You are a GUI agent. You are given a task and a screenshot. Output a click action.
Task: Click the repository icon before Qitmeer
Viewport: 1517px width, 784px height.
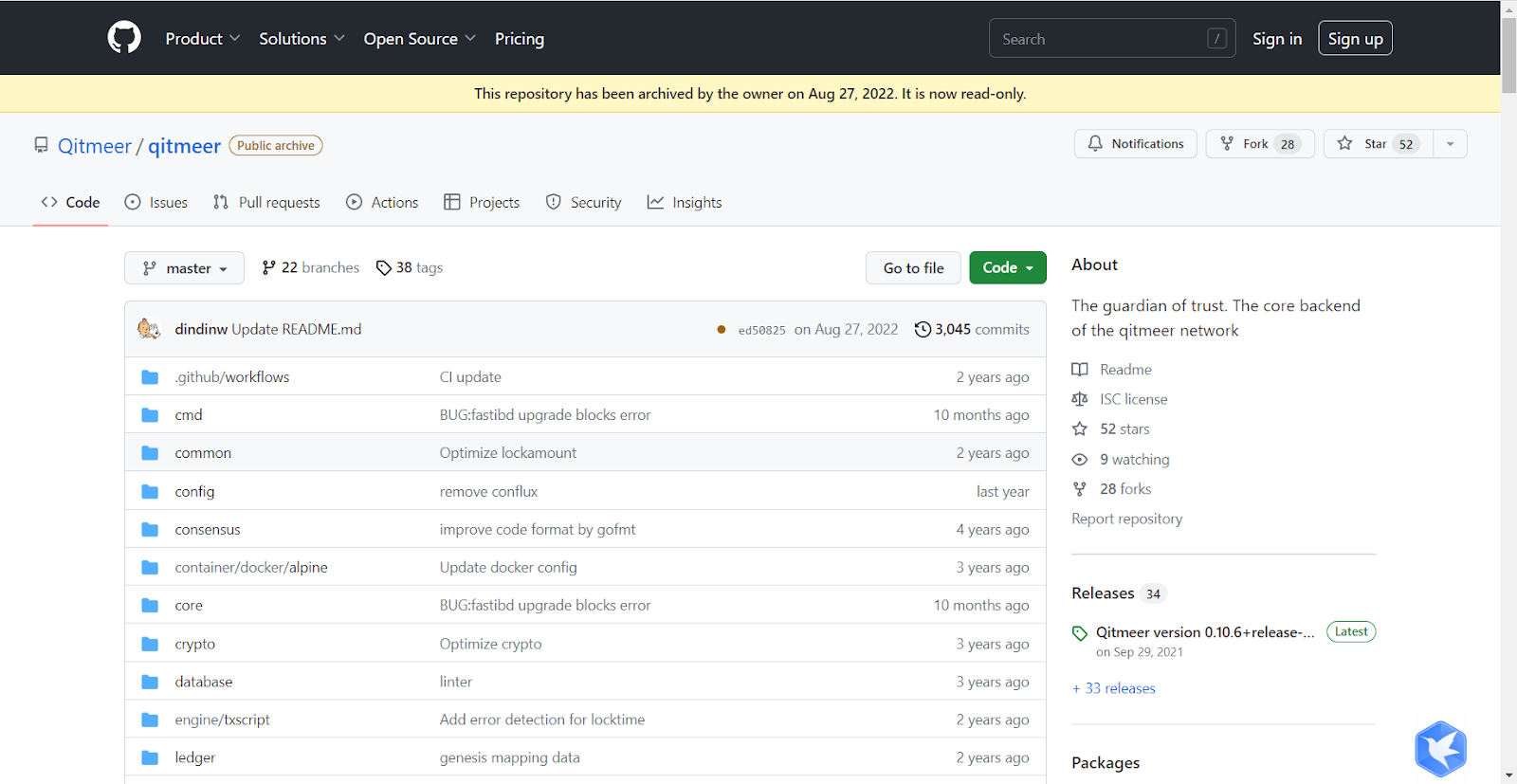click(41, 145)
